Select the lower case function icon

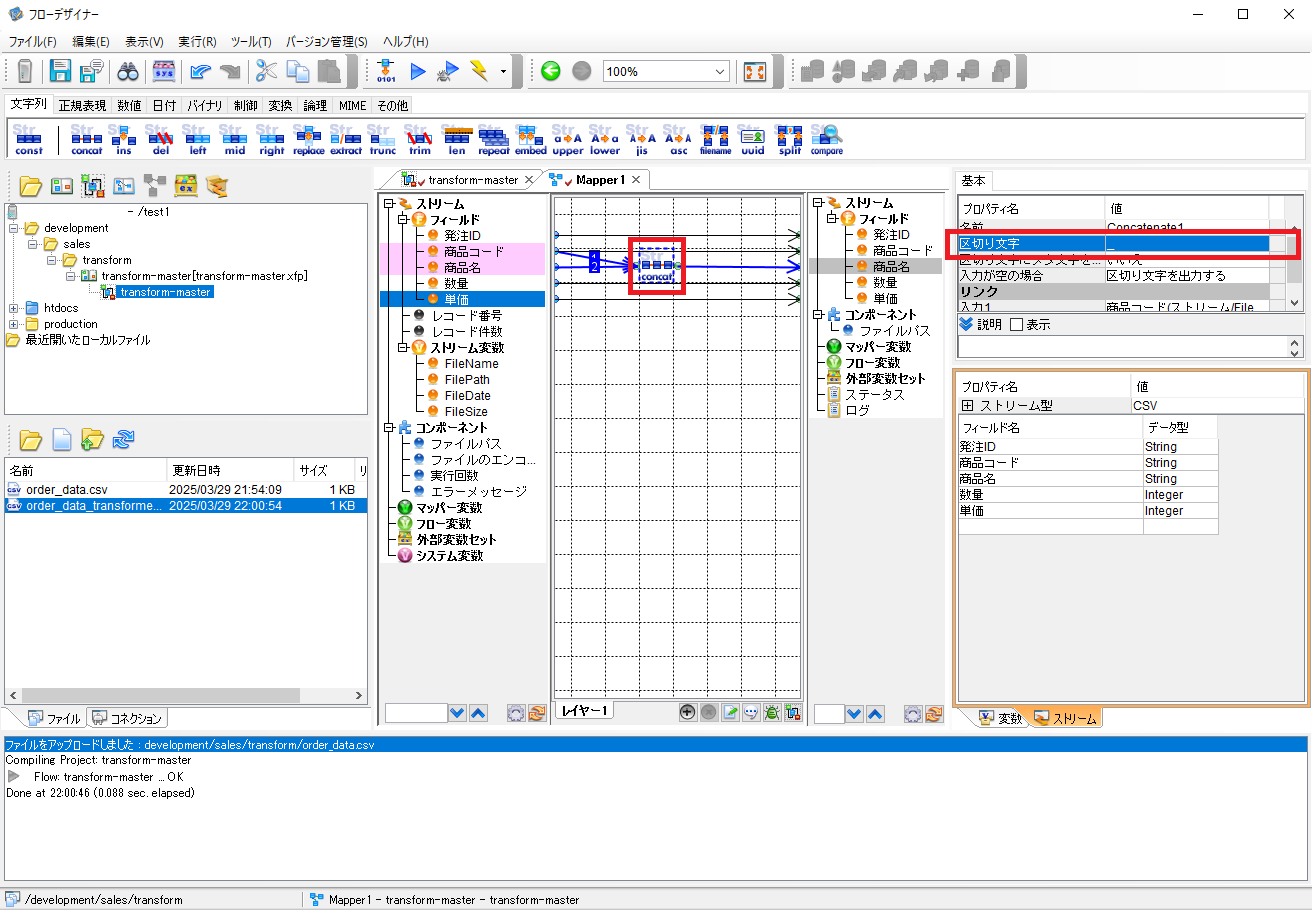click(x=604, y=139)
